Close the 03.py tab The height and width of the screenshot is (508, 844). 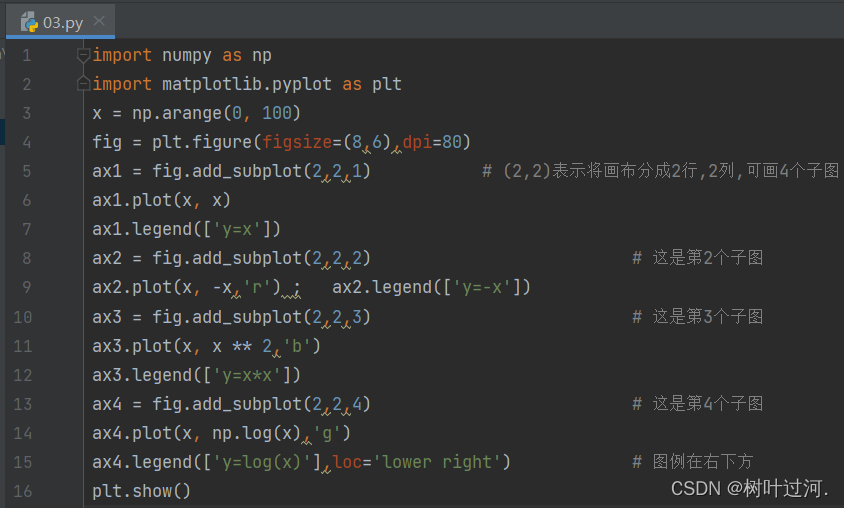coord(99,20)
